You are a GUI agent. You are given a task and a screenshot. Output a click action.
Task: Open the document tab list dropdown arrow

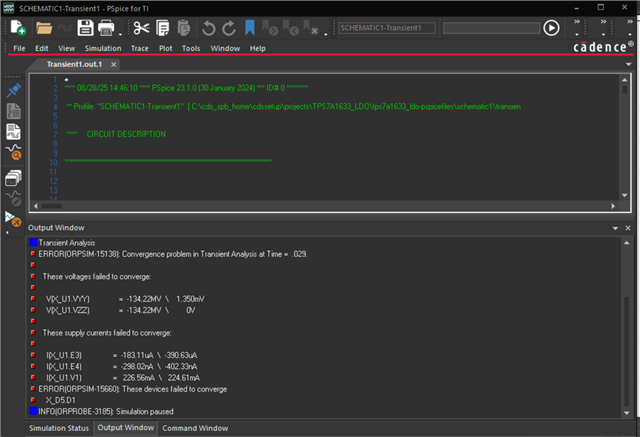pyautogui.click(x=629, y=64)
